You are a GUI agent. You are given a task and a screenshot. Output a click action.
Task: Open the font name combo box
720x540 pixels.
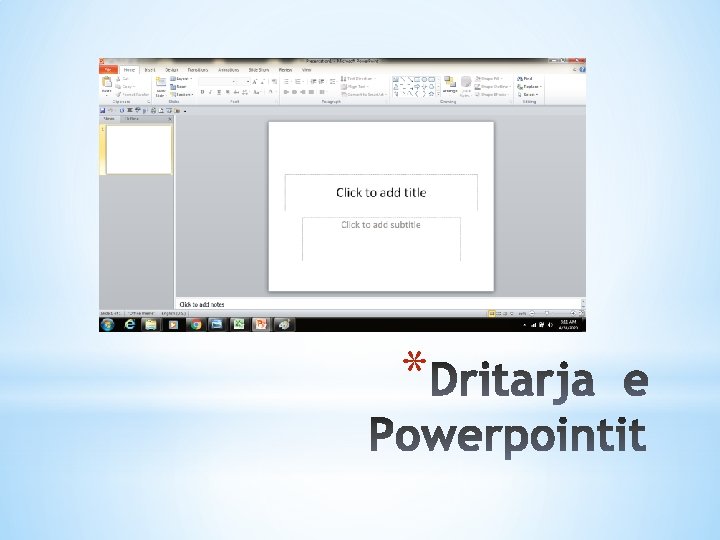tap(218, 81)
